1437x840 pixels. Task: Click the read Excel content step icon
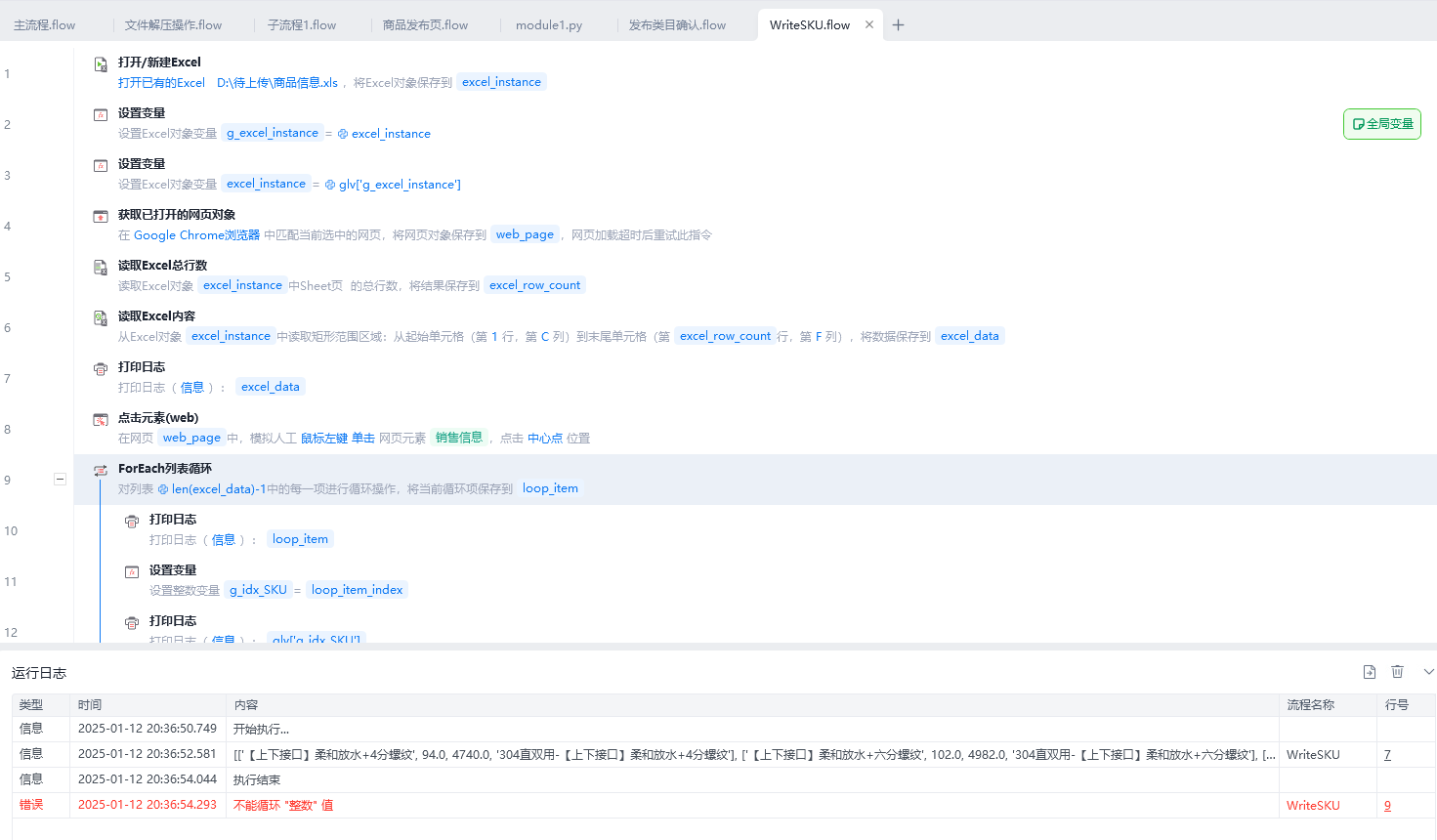(101, 318)
